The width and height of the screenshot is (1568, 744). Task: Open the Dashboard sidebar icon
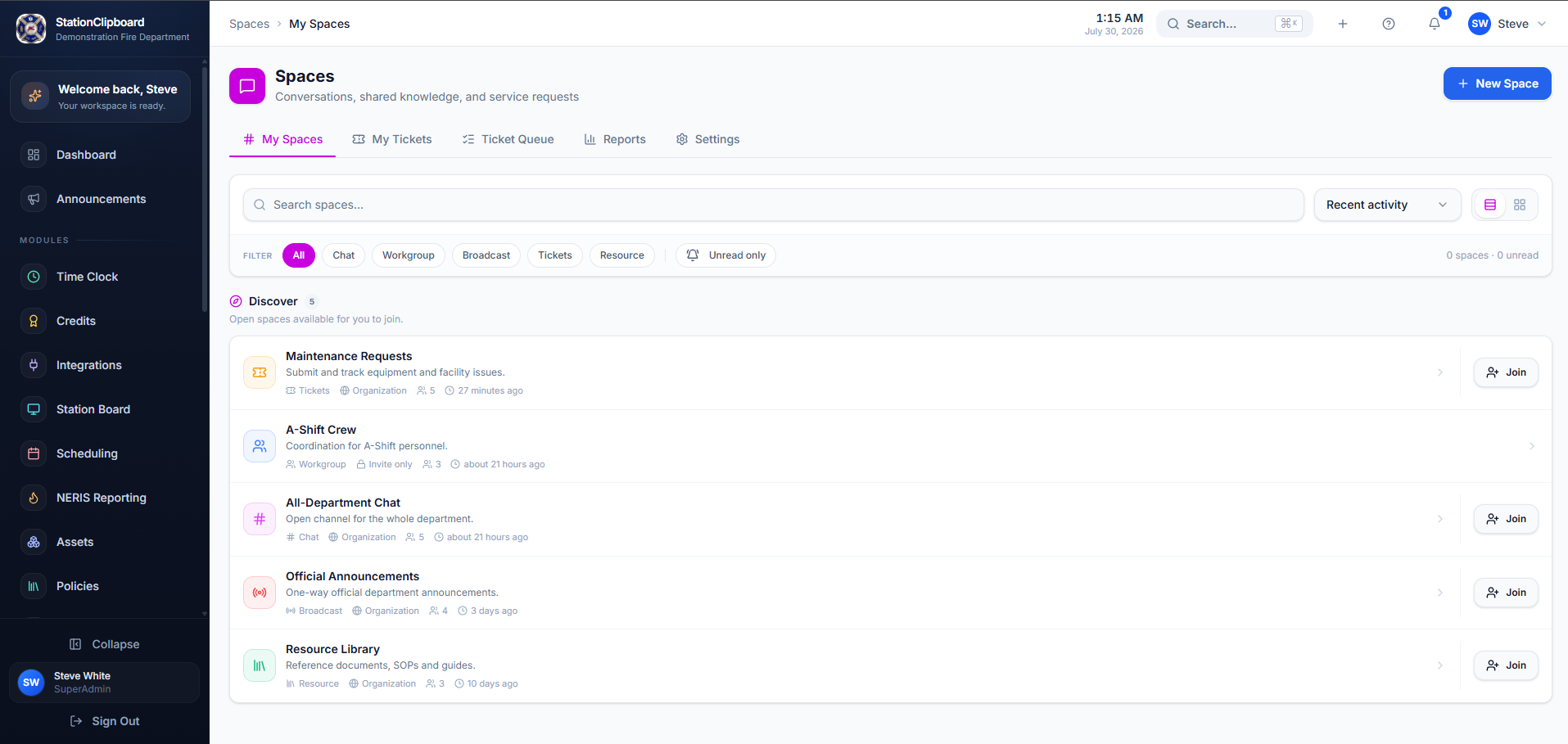click(x=34, y=155)
